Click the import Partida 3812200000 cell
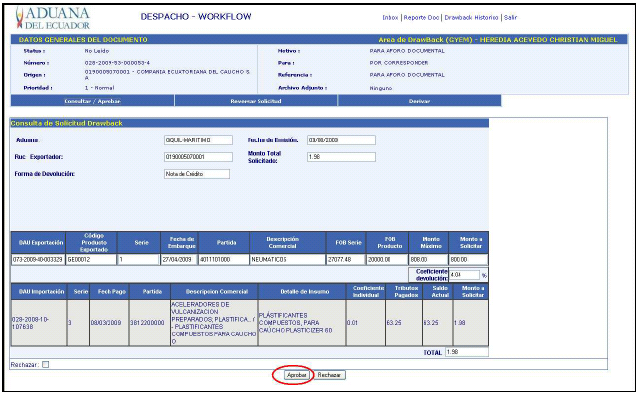The image size is (640, 394). [149, 323]
